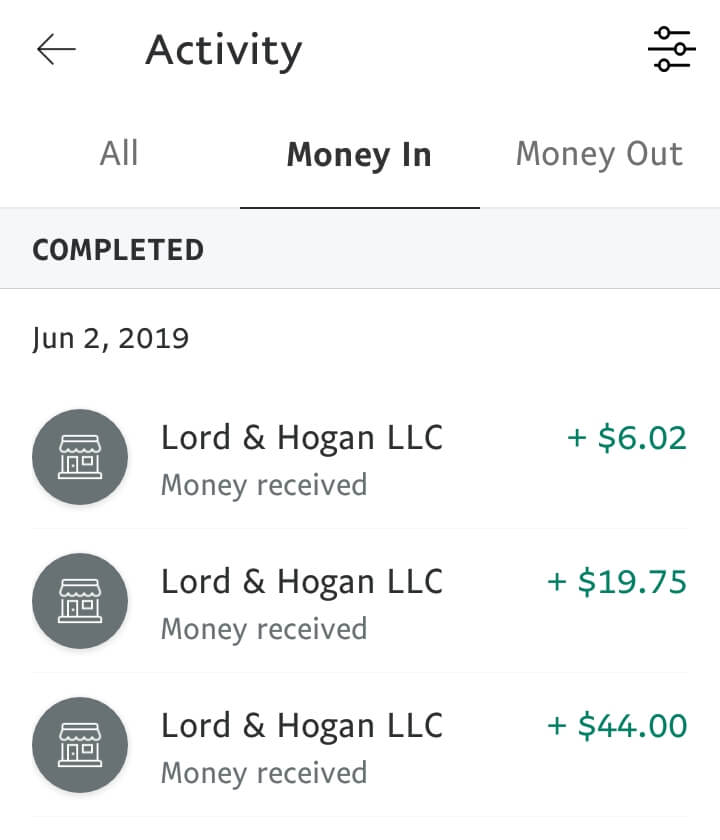This screenshot has width=720, height=840.
Task: Click the Activity page title
Action: point(224,51)
